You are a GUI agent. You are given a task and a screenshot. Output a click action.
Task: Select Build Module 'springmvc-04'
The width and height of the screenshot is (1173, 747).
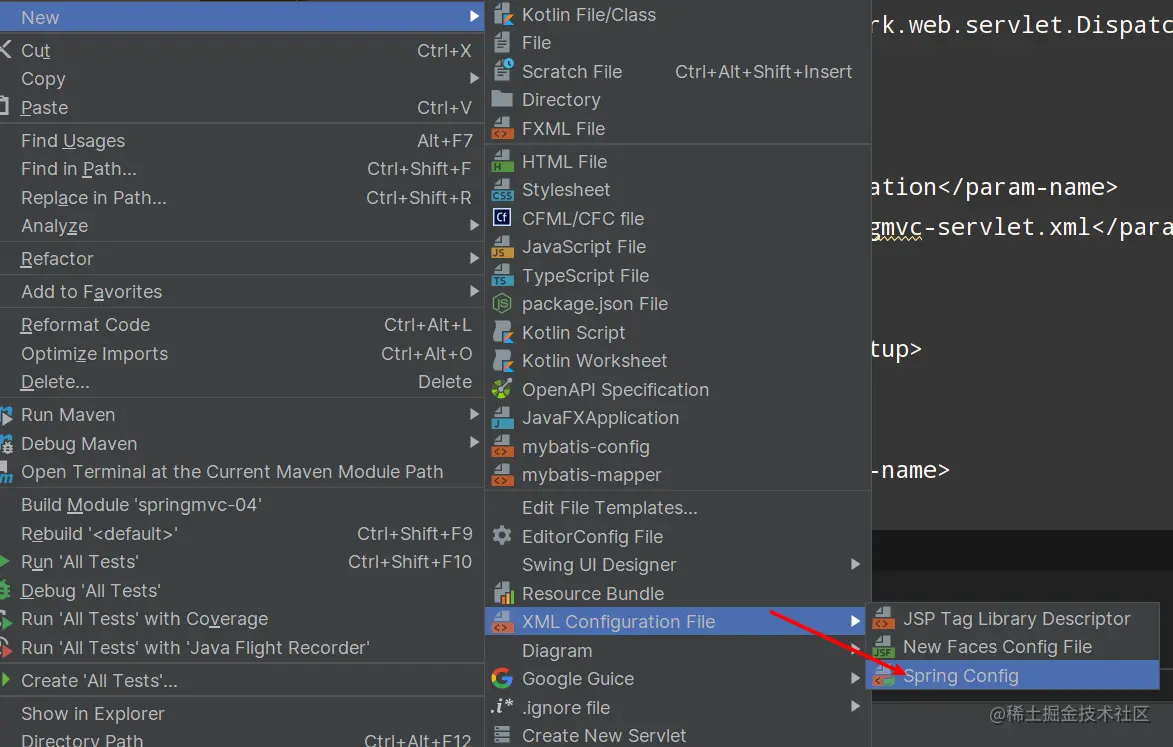(x=241, y=505)
